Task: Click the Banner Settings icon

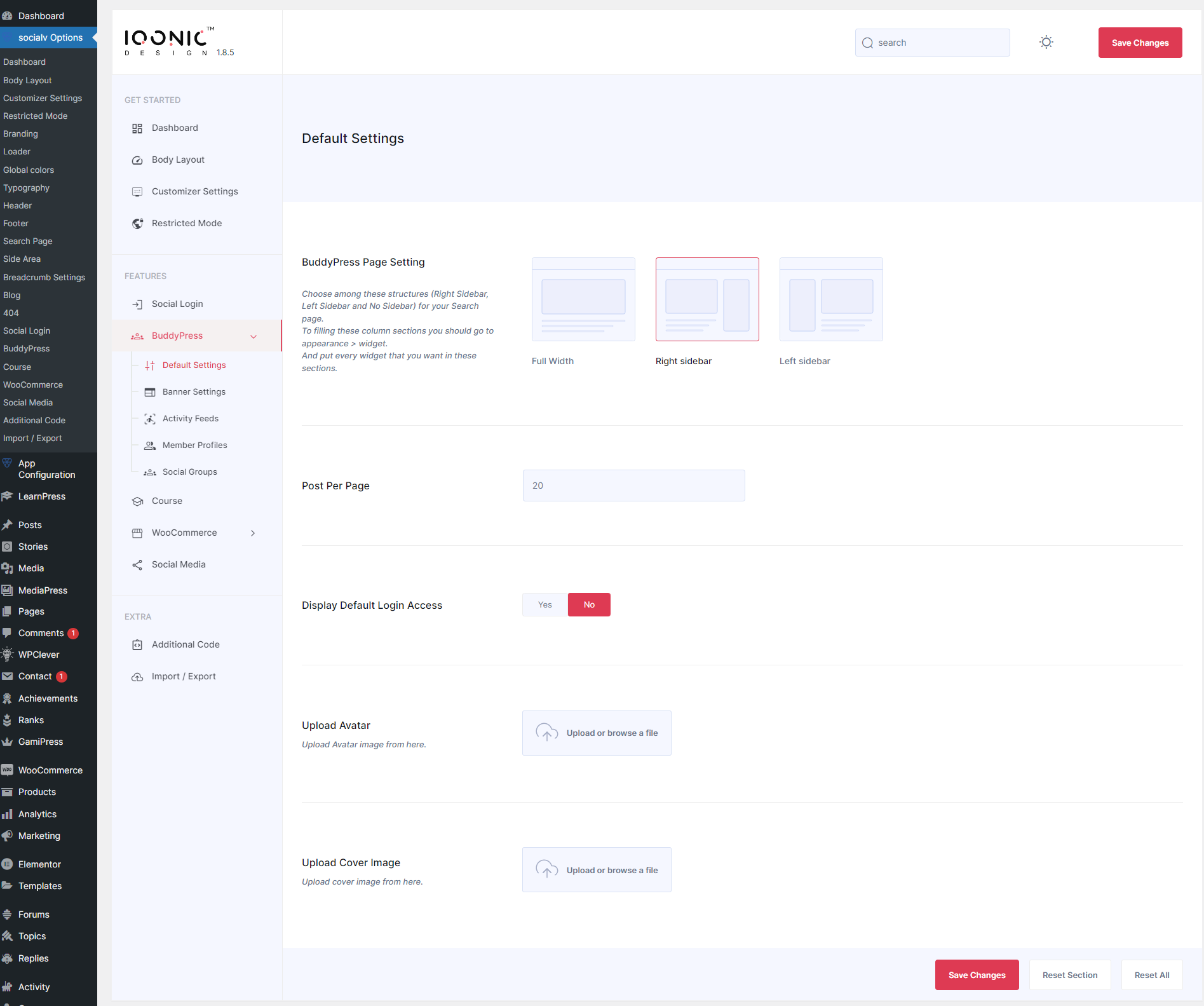Action: 150,392
